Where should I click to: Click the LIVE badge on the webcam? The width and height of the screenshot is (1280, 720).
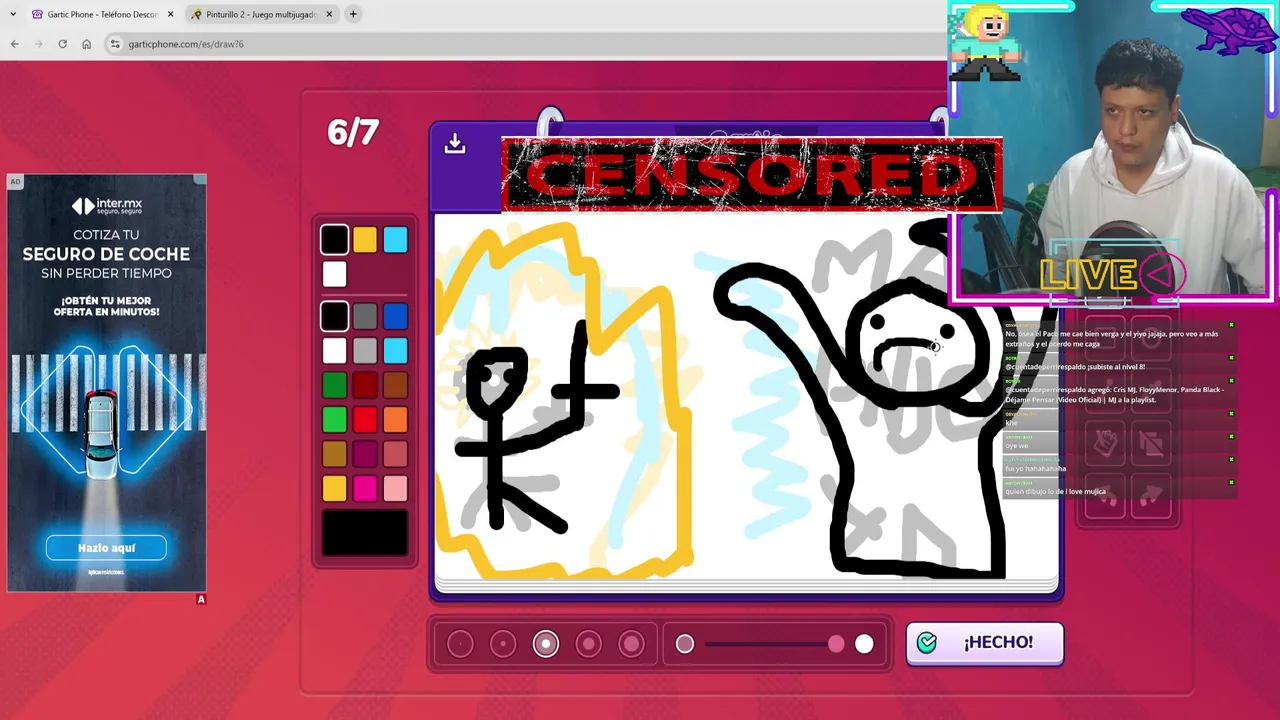point(1112,274)
